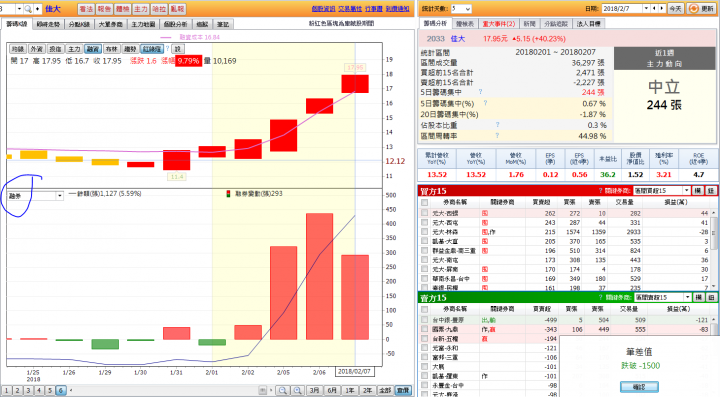The image size is (720, 397).
Task: Check the 國票-九鼎 row checkbox
Action: [x=424, y=329]
